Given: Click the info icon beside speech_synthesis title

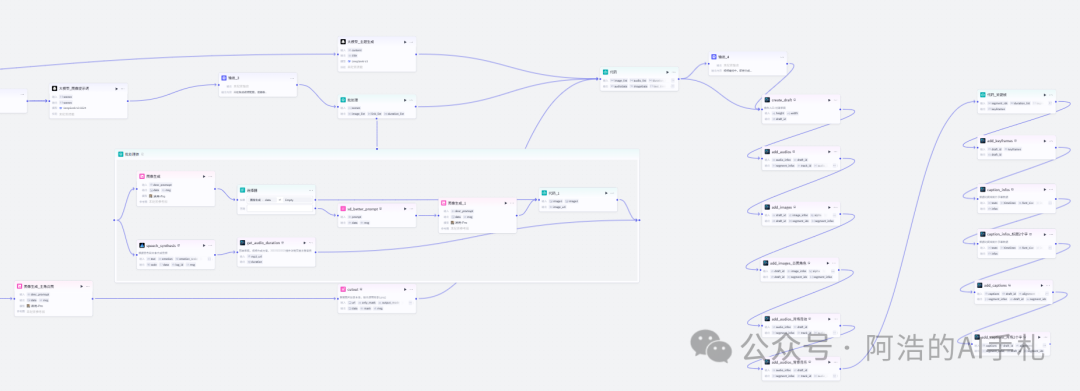Looking at the screenshot, I should coord(178,245).
